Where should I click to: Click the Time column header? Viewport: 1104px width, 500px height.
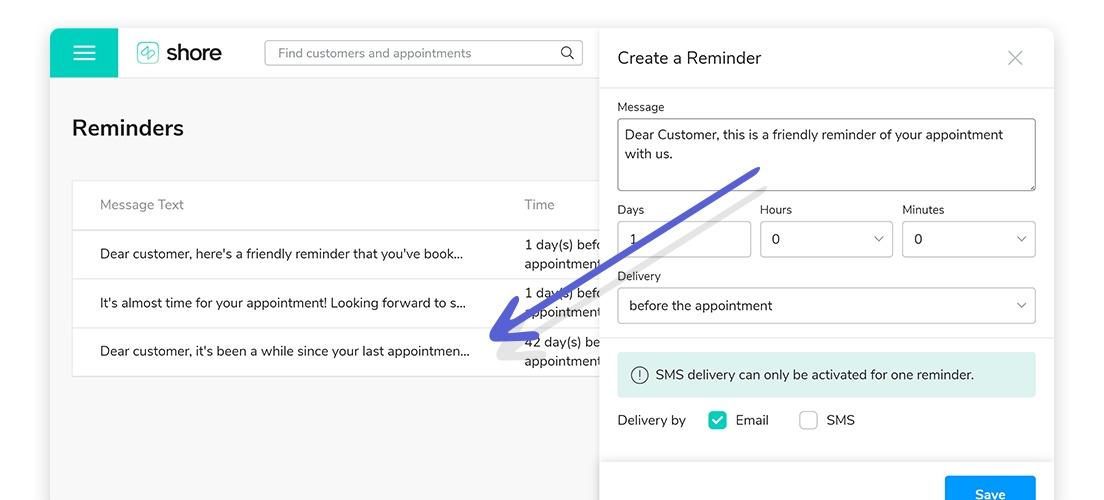(x=539, y=205)
